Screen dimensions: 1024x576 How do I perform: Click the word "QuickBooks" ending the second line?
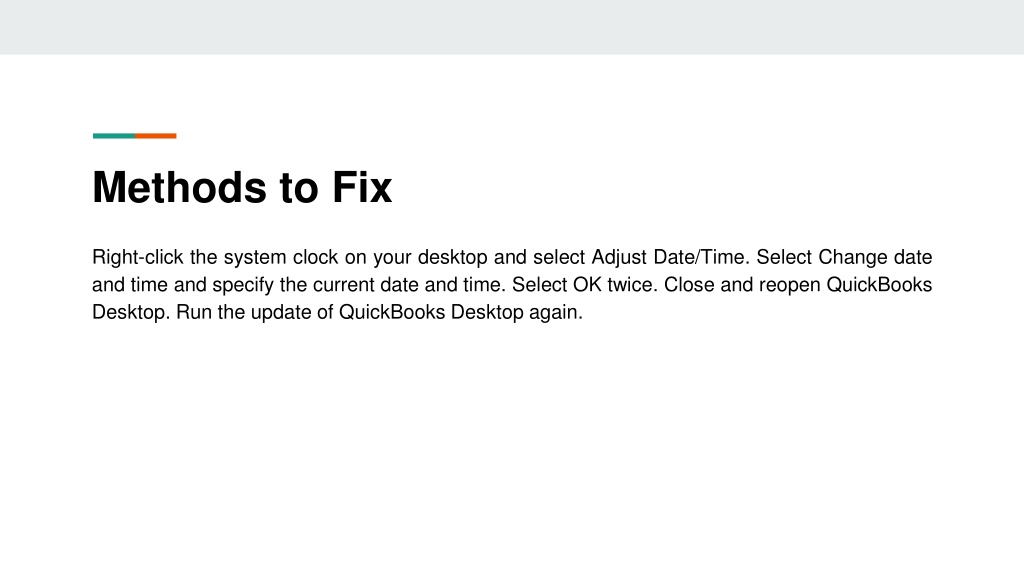(x=879, y=285)
